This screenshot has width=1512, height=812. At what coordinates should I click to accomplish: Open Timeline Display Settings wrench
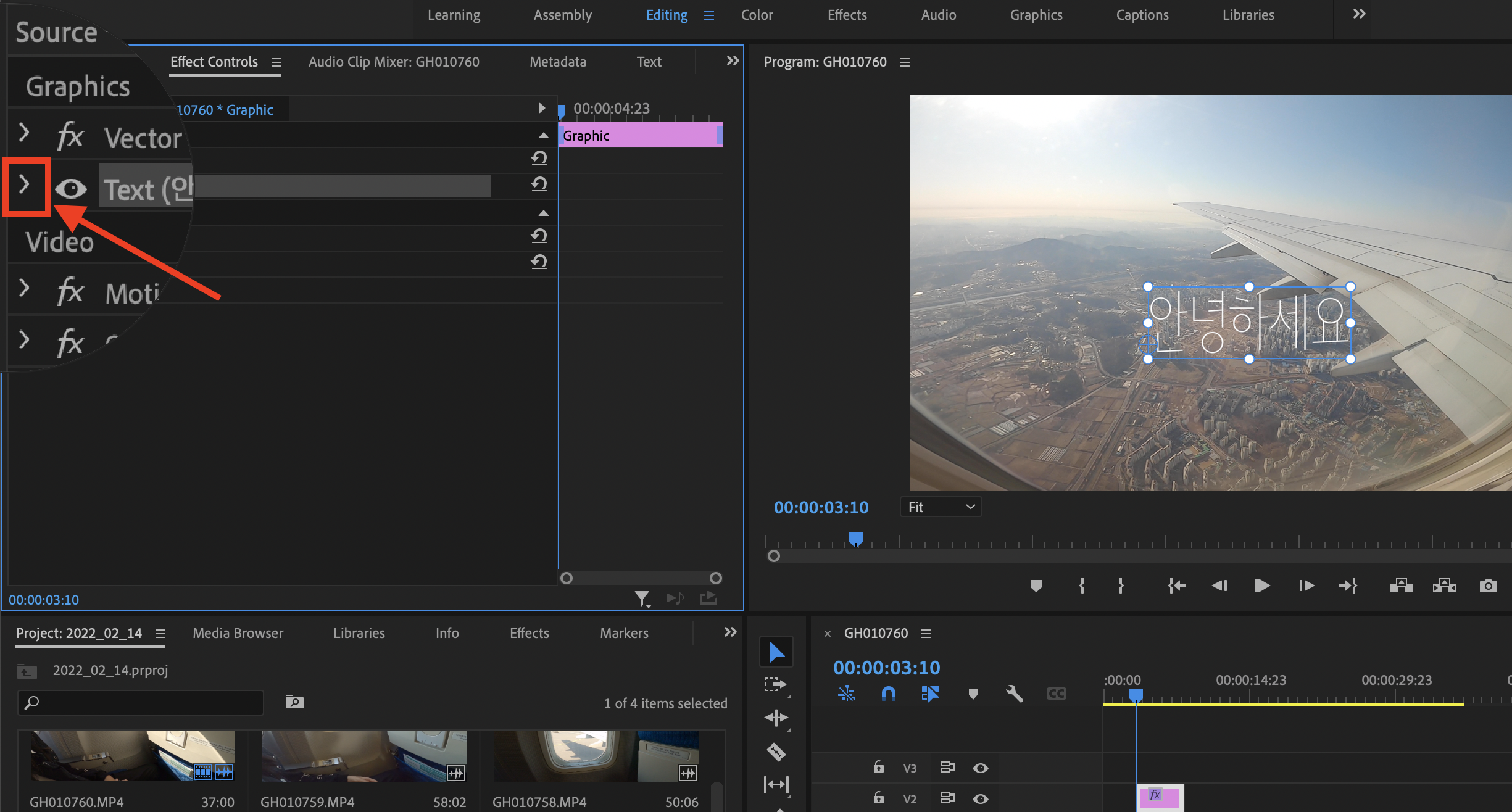pos(1014,694)
